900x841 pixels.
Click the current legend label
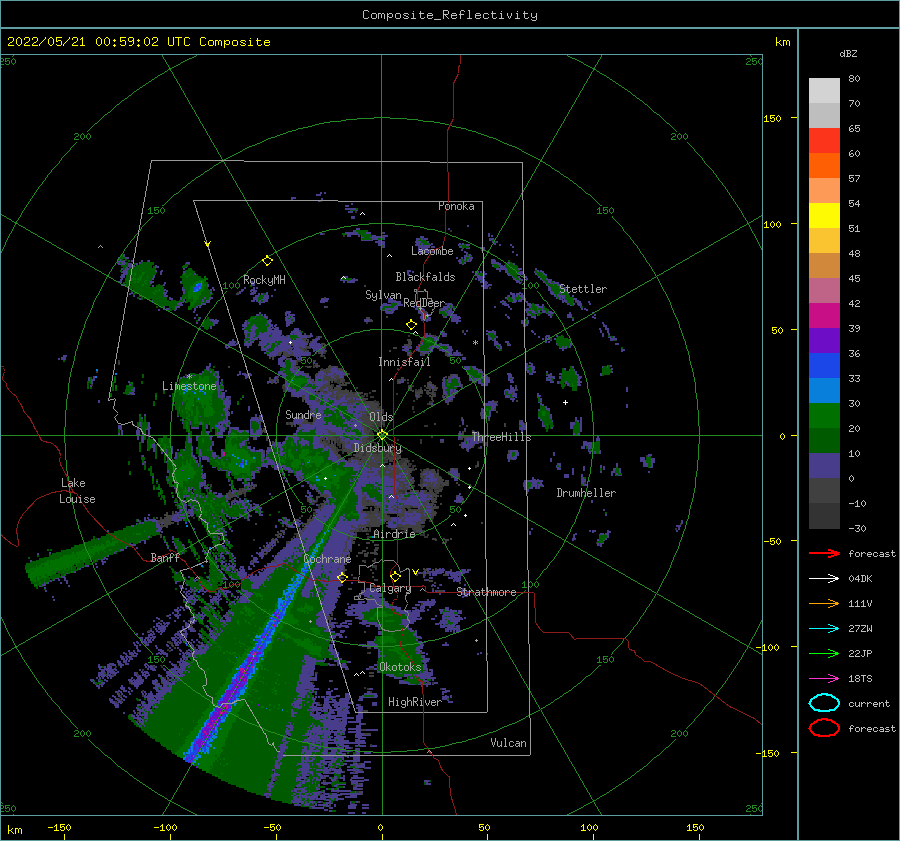click(x=869, y=703)
